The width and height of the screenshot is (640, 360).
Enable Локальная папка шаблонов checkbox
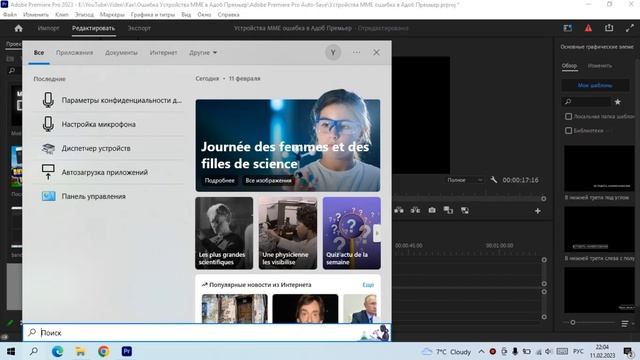pyautogui.click(x=568, y=116)
